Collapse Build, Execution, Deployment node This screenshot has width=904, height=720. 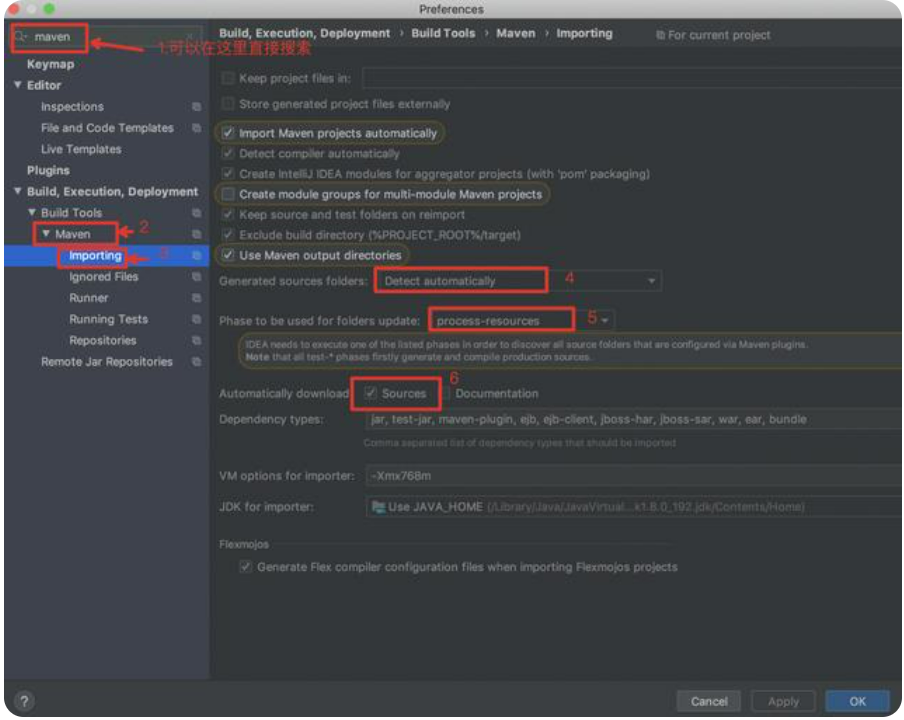(18, 191)
